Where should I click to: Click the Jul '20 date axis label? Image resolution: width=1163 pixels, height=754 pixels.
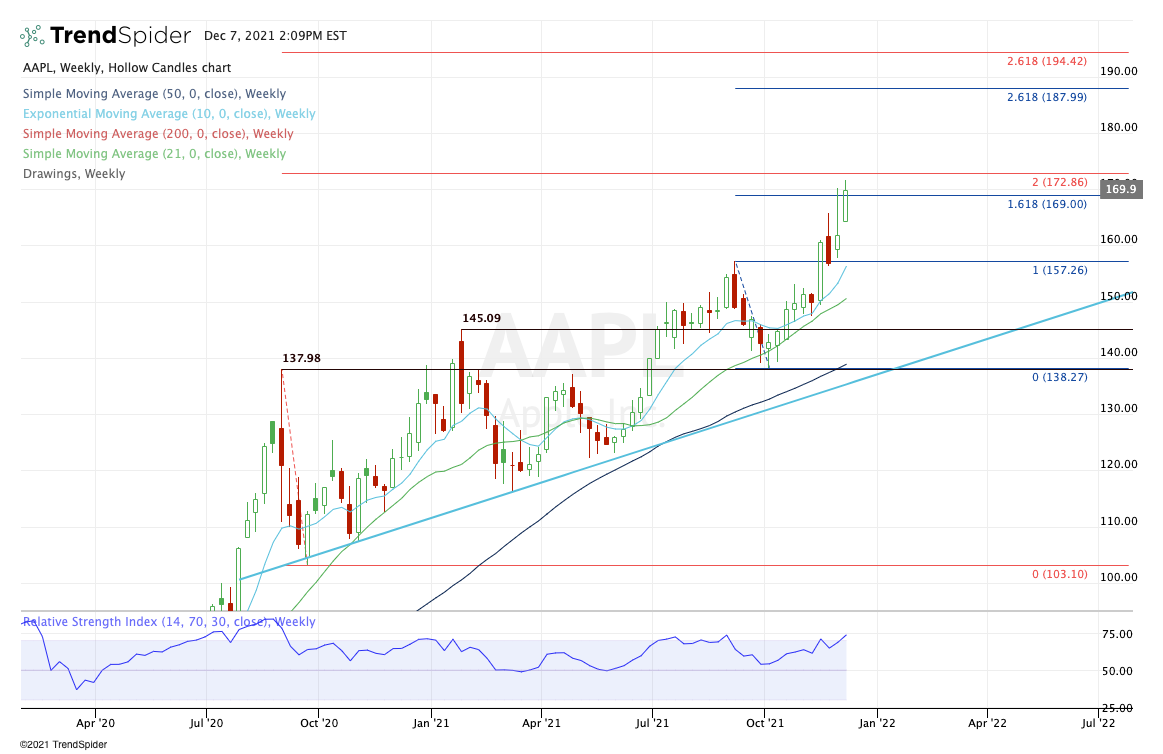pos(206,723)
